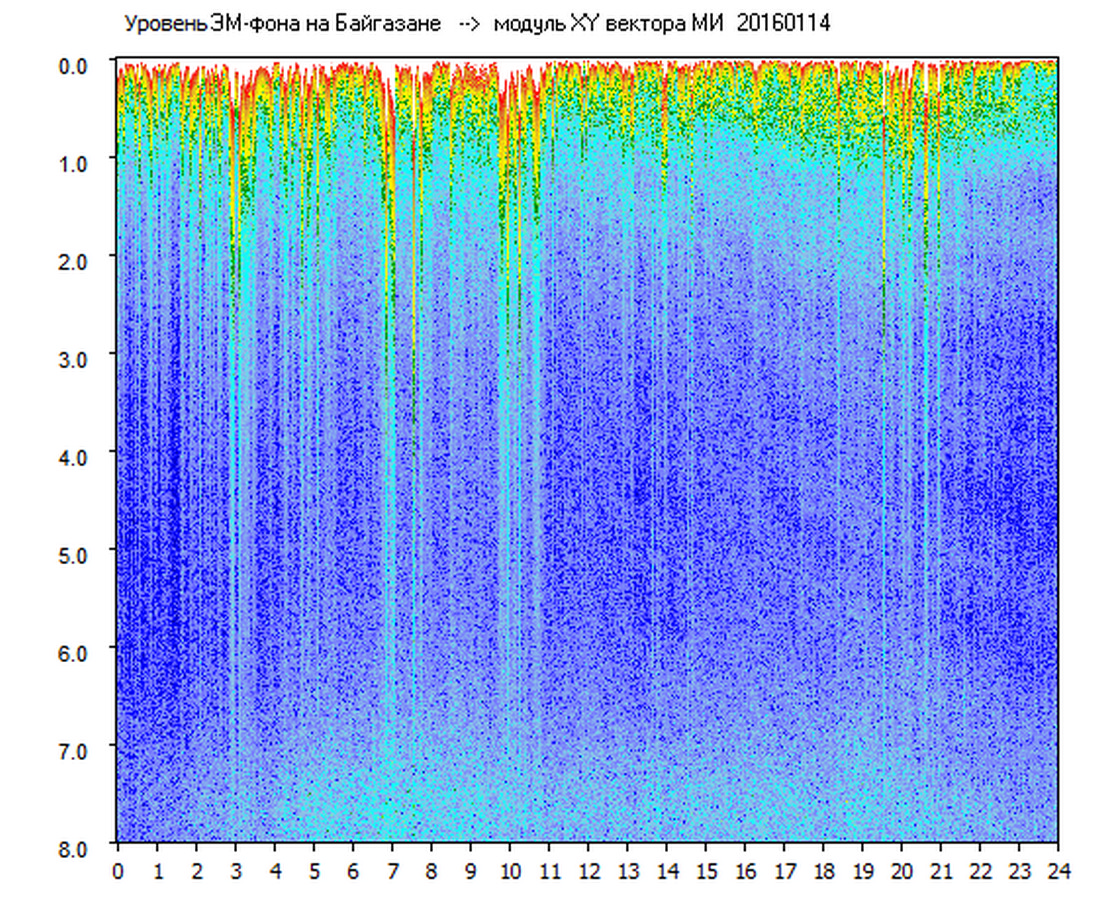The height and width of the screenshot is (900, 1096).
Task: Click the y-axis label 5.0
Action: [76, 553]
